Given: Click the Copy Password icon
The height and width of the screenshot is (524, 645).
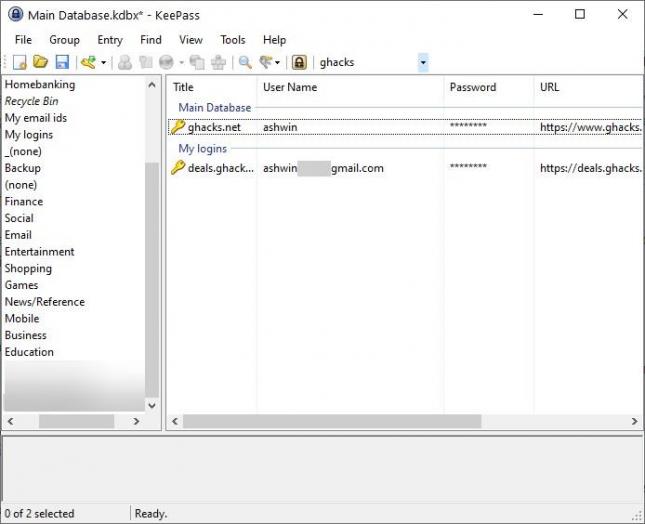Looking at the screenshot, I should (x=146, y=63).
